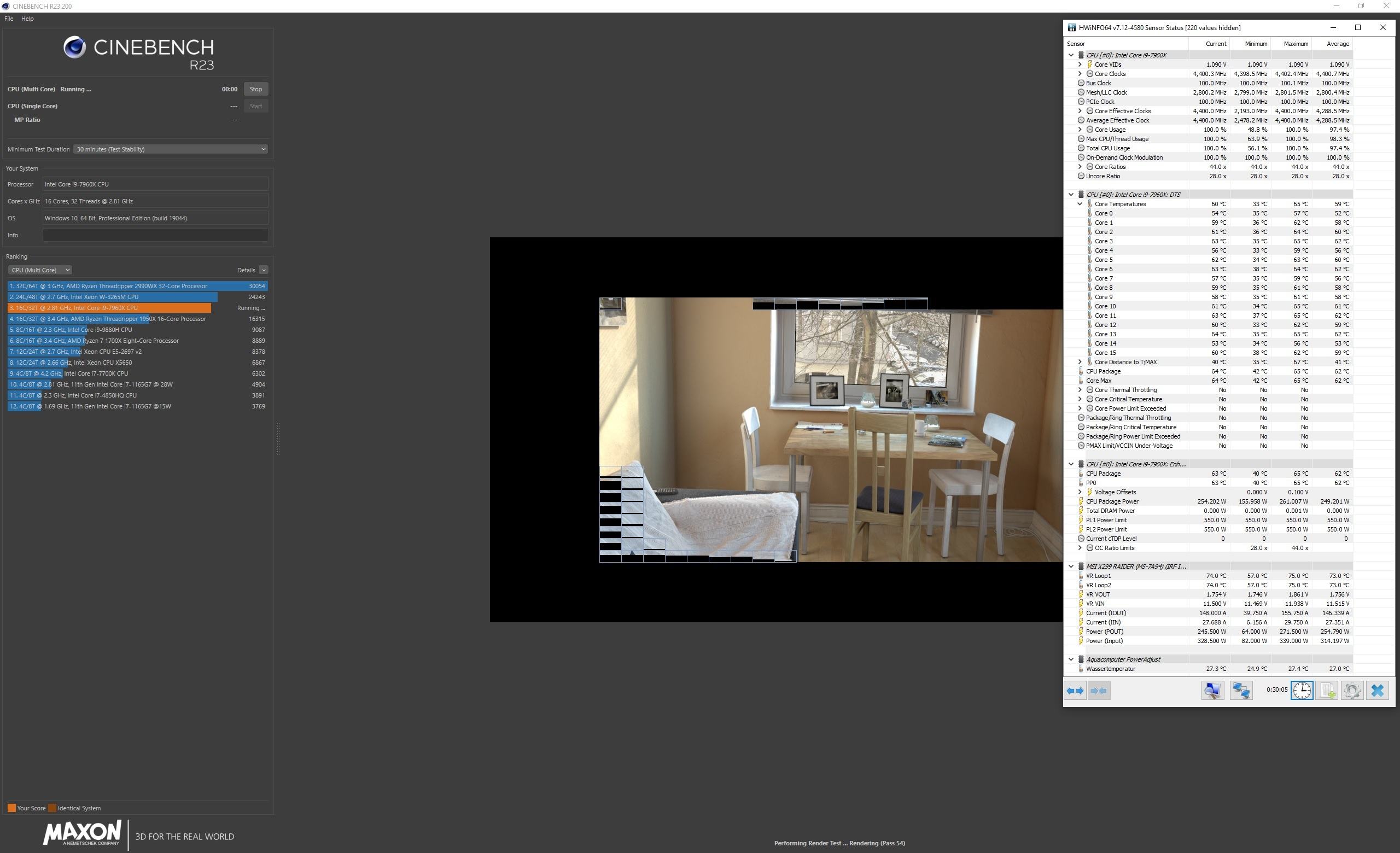Click lightning icon beside CPU Package Power

coord(1081,501)
